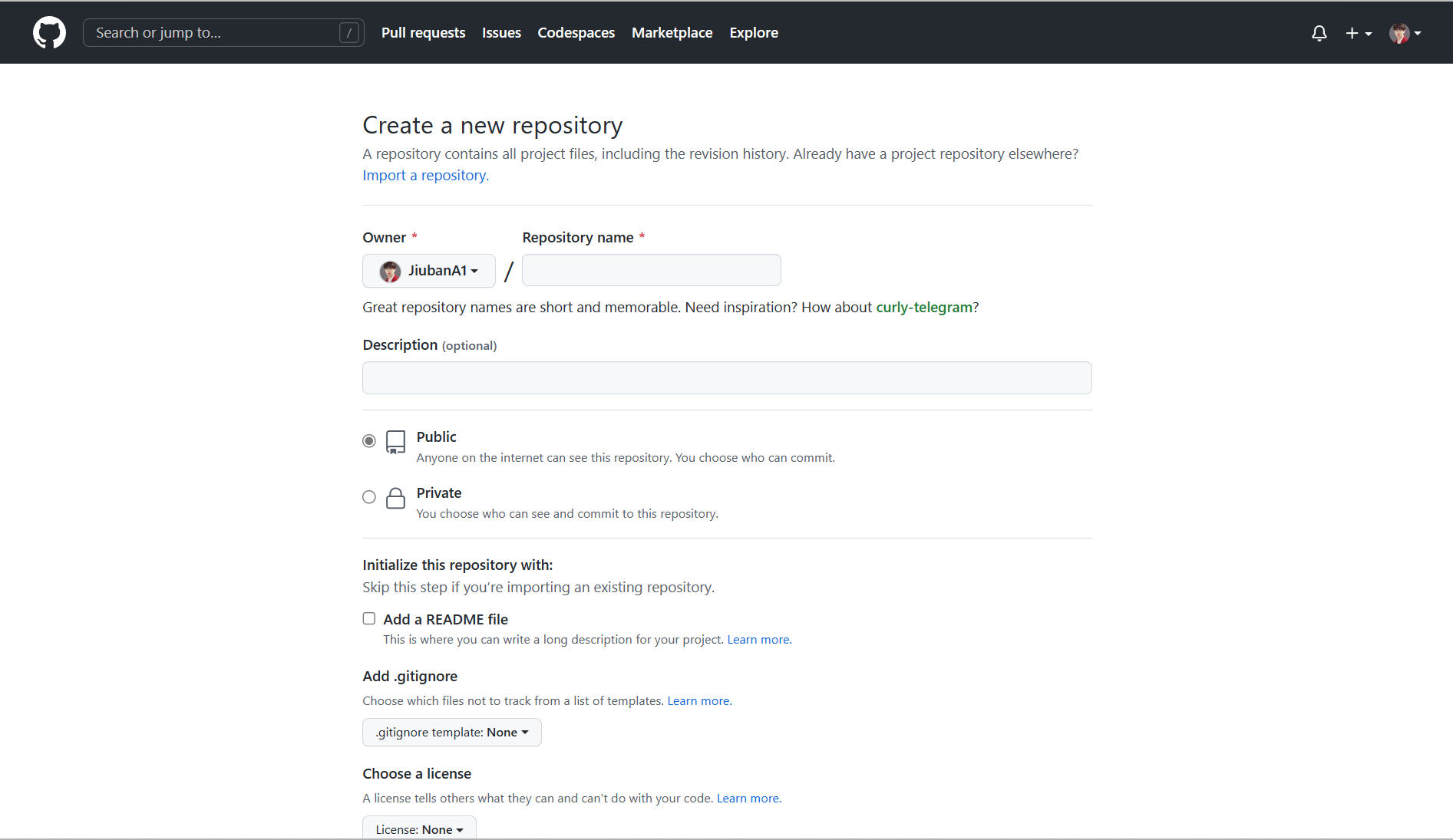Open Issues page
Image resolution: width=1453 pixels, height=840 pixels.
(x=501, y=33)
